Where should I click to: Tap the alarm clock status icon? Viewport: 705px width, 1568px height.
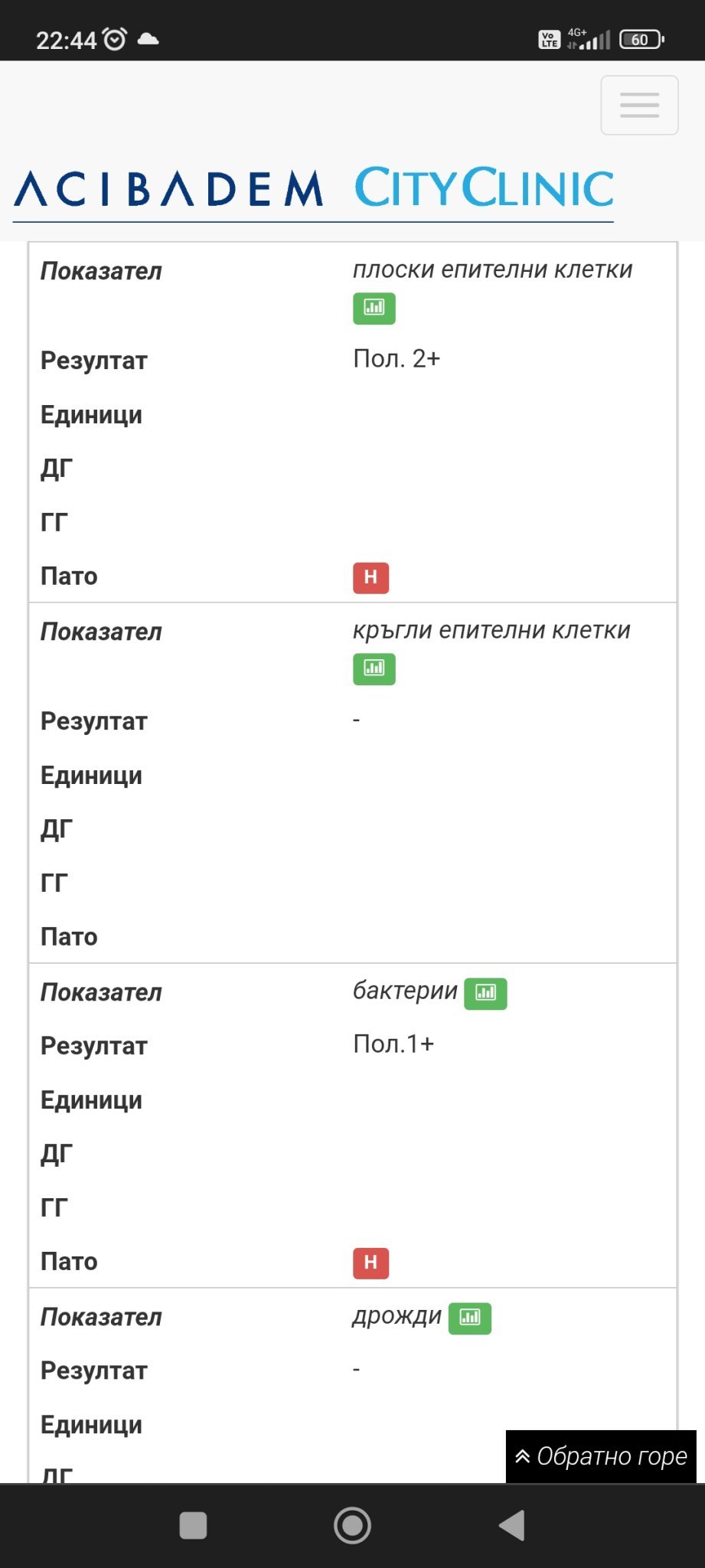(115, 39)
